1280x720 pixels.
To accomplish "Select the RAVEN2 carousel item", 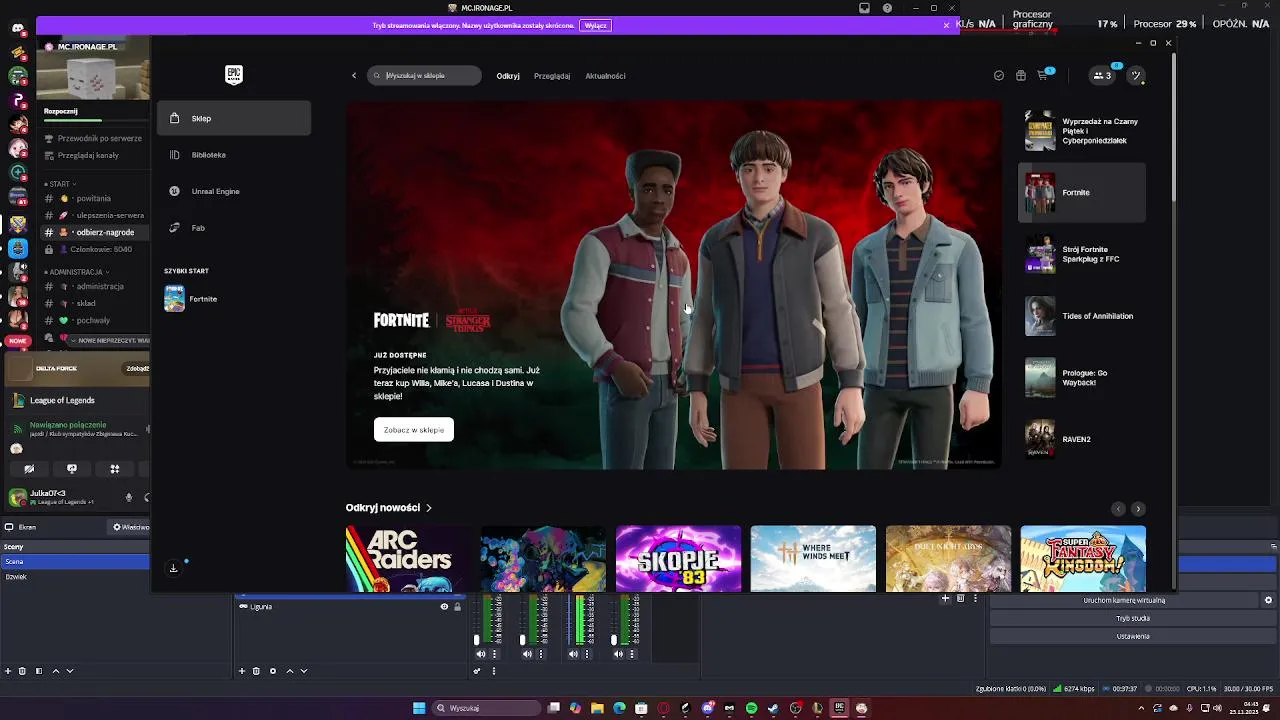I will click(x=1082, y=439).
